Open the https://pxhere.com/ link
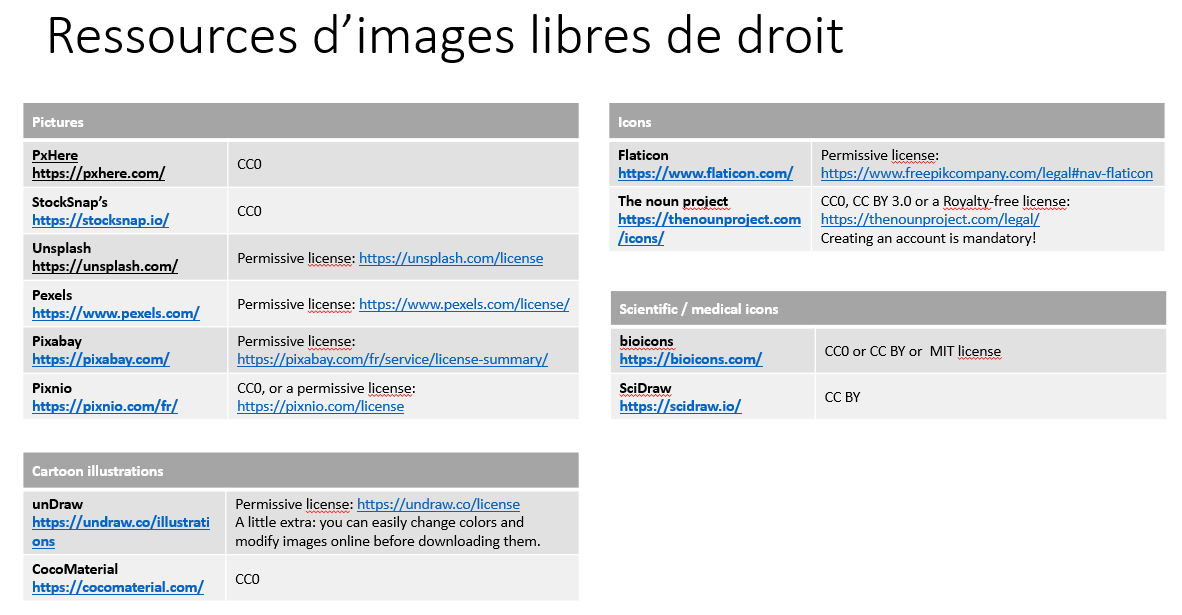This screenshot has width=1182, height=615. coord(98,173)
